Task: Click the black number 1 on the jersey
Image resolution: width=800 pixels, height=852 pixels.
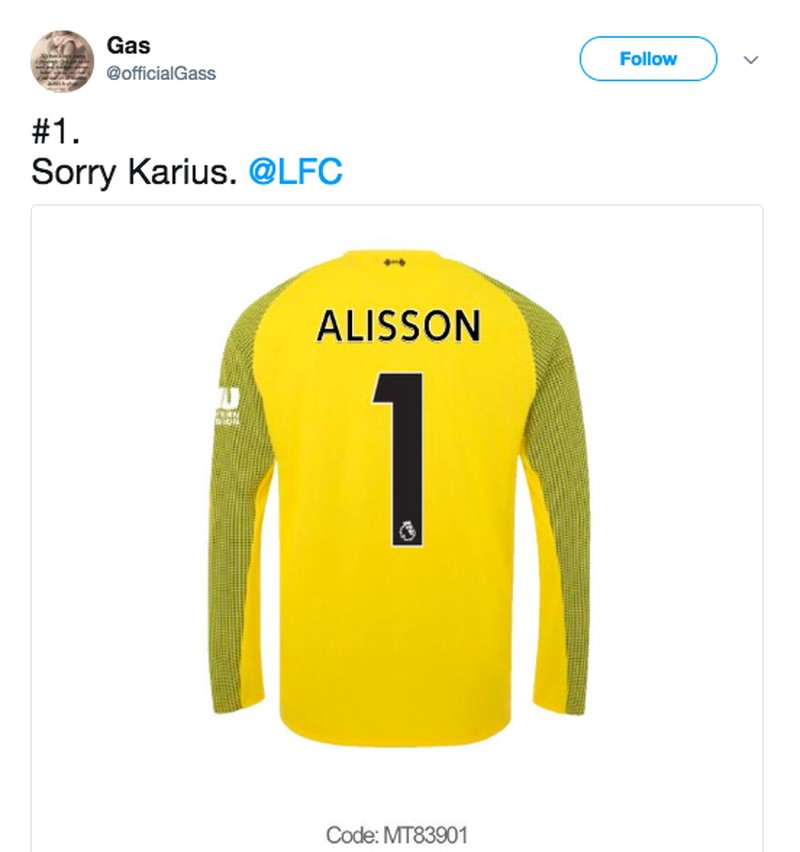Action: (x=401, y=459)
